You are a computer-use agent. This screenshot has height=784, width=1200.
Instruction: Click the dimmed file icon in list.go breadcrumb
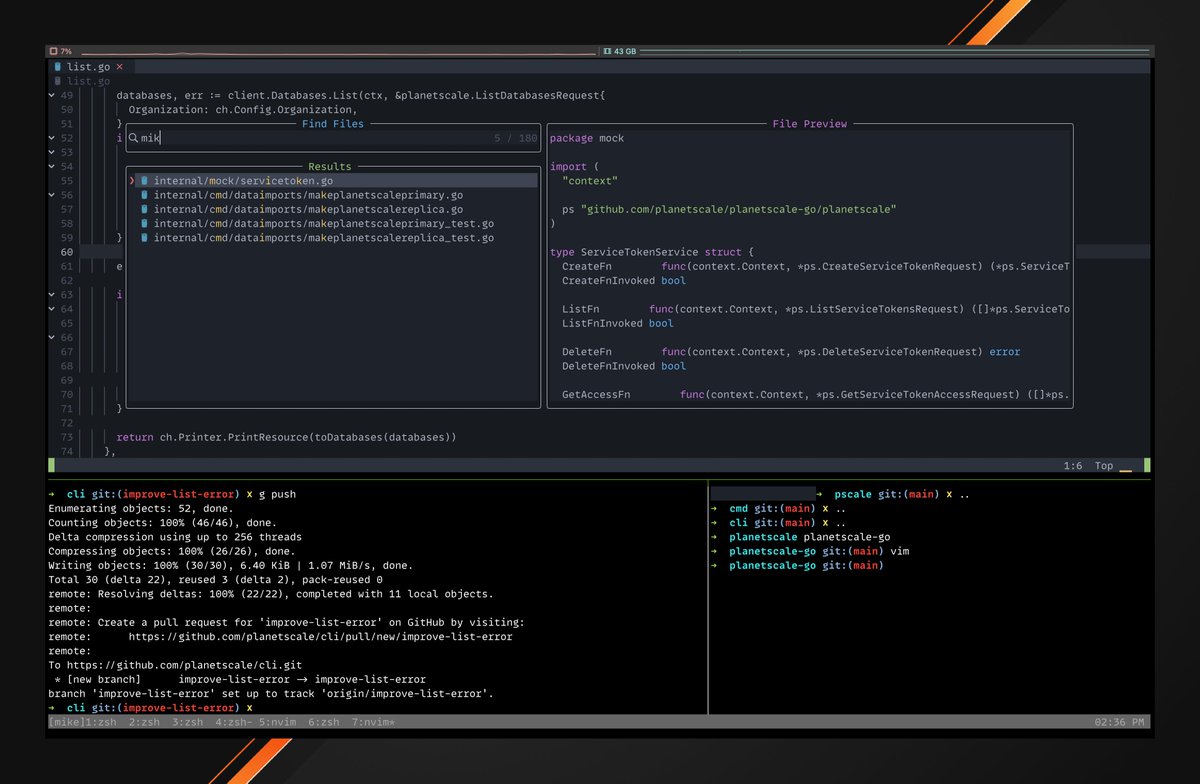point(58,81)
